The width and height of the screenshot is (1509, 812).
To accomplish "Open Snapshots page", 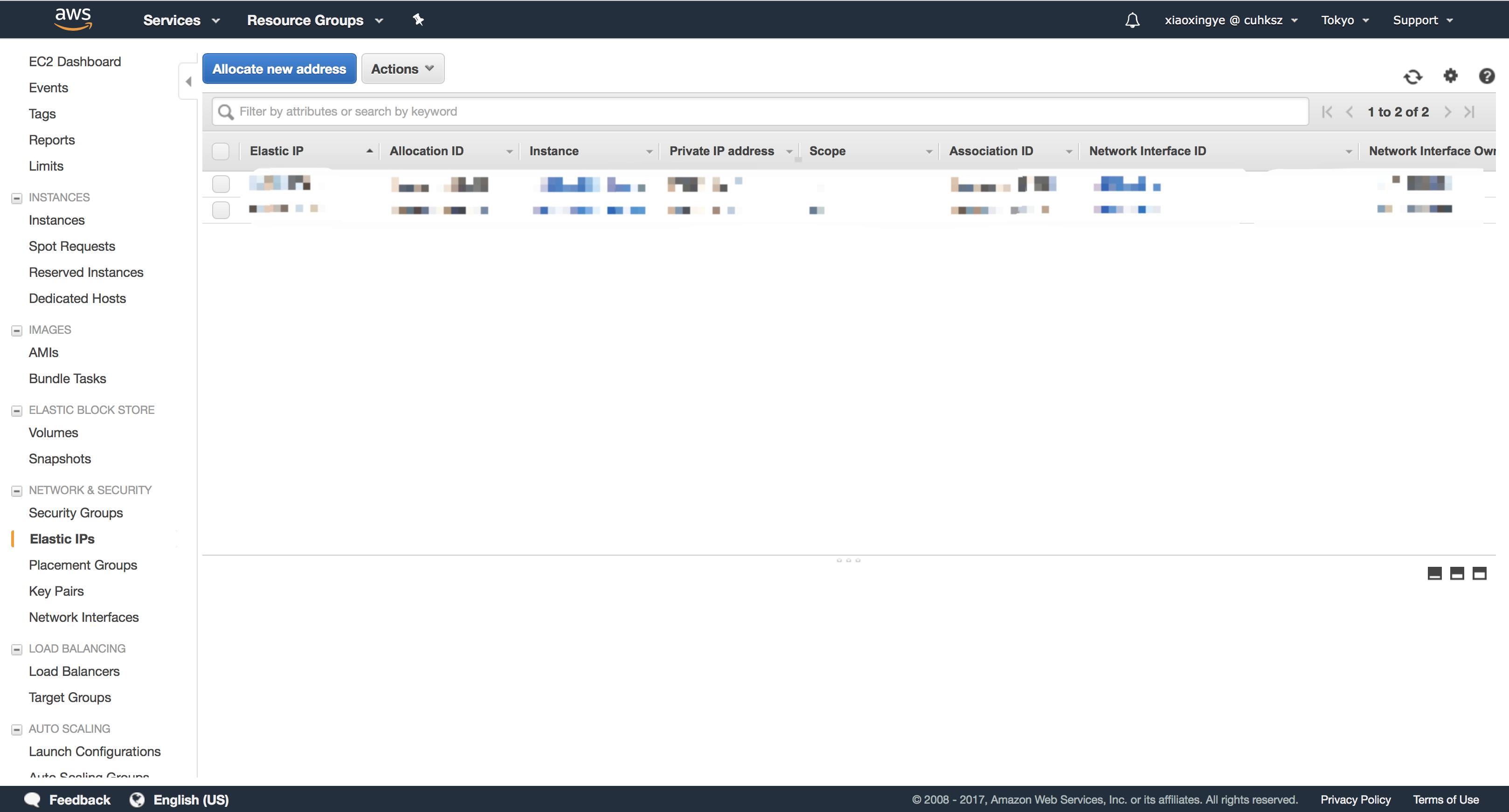I will [x=60, y=458].
